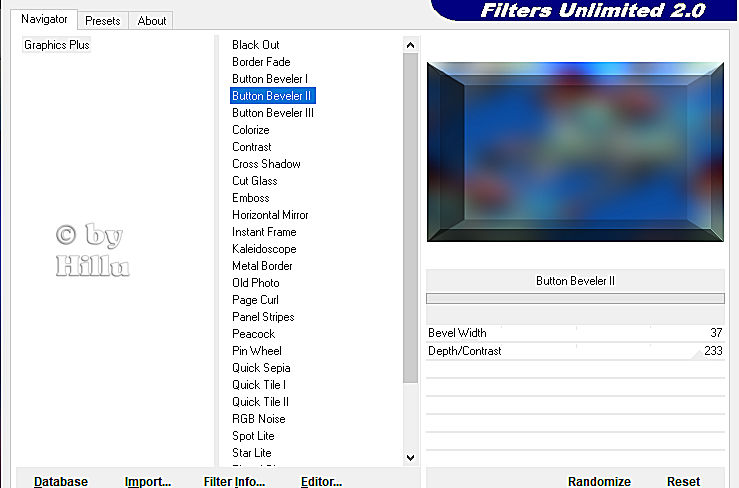Switch to the Navigator tab
The height and width of the screenshot is (488, 739).
[x=44, y=19]
